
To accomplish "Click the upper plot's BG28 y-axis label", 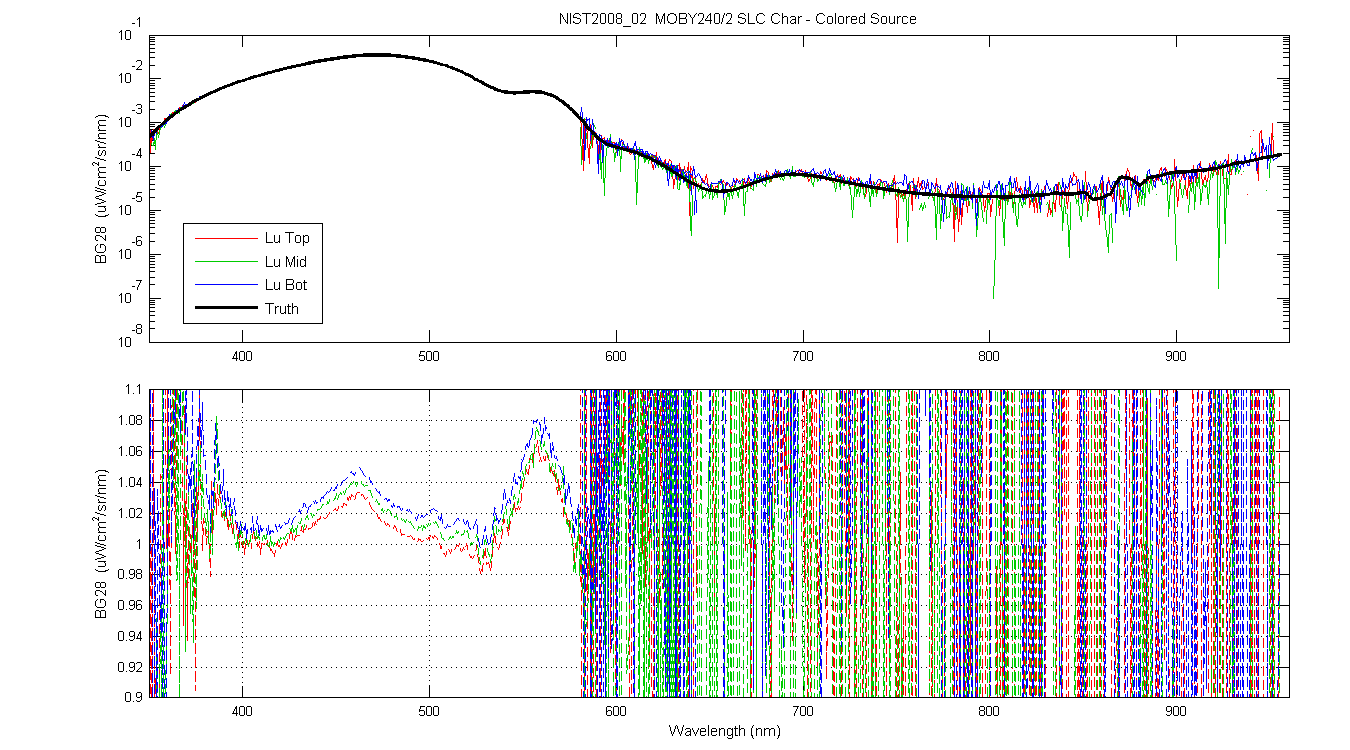I will [102, 189].
